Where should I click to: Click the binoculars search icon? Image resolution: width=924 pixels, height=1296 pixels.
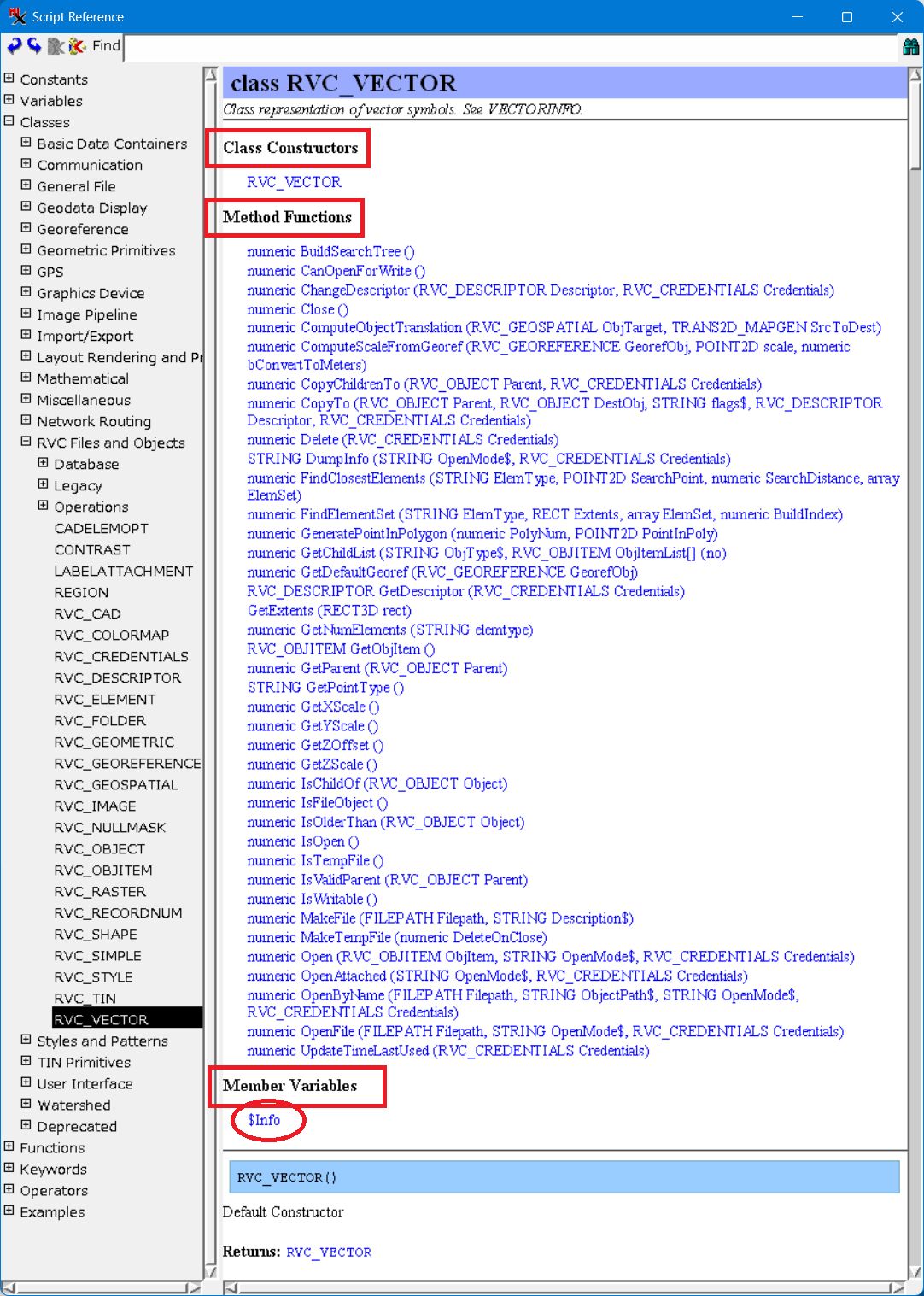pyautogui.click(x=910, y=47)
